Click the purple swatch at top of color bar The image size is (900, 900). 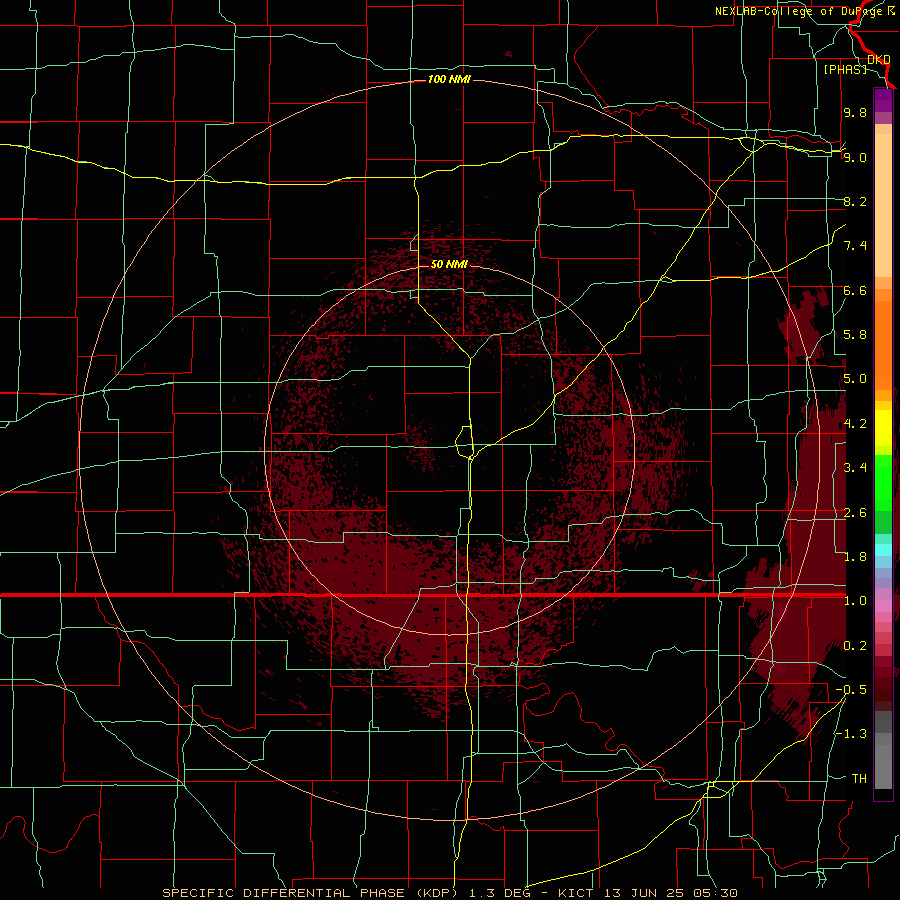click(x=883, y=100)
